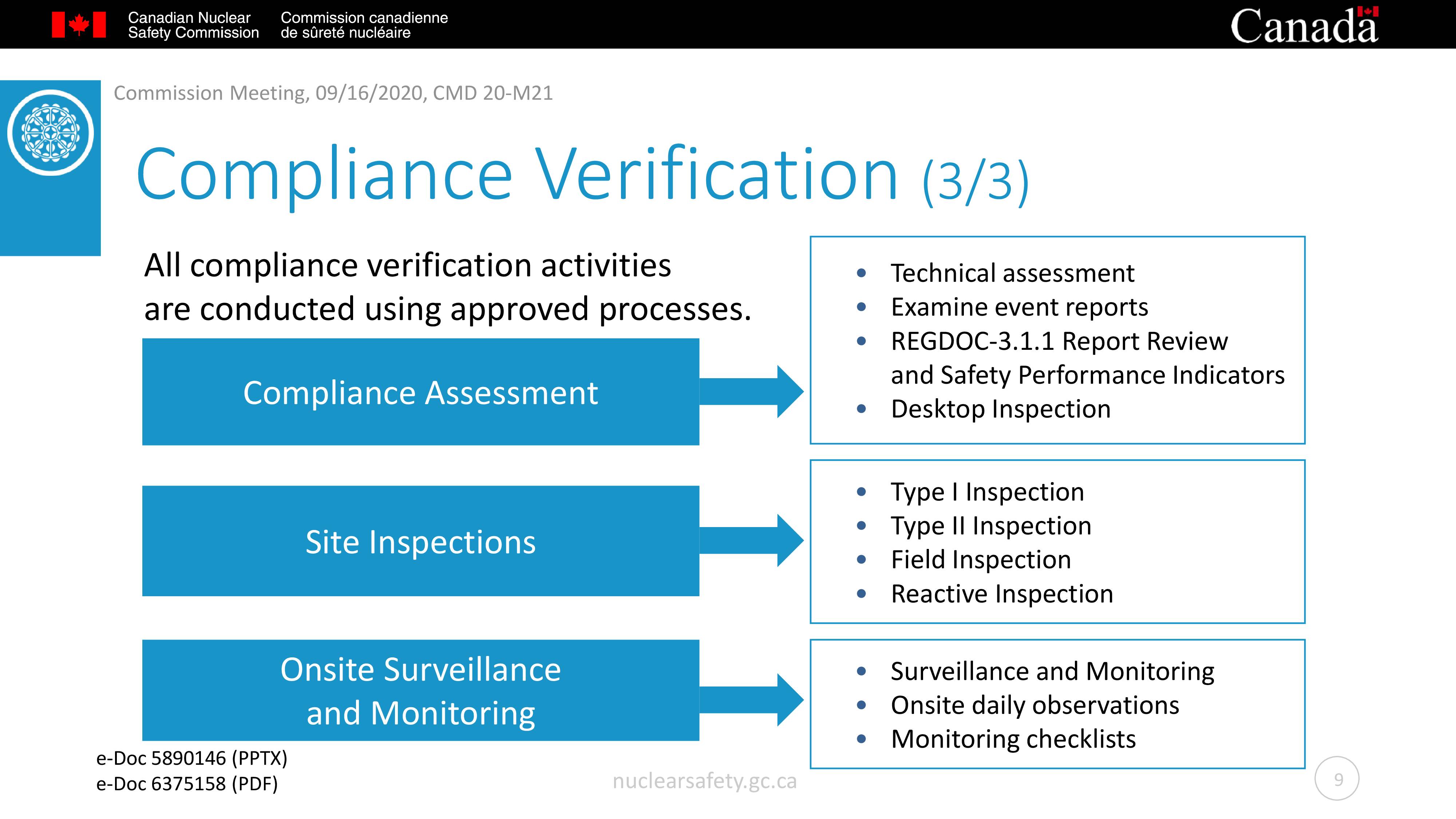Click the Monitoring checklists bullet
This screenshot has height=819, width=1456.
1013,739
